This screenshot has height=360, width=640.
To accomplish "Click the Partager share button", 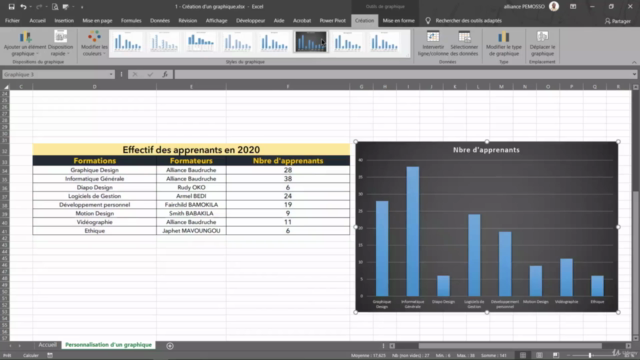I will 618,21.
